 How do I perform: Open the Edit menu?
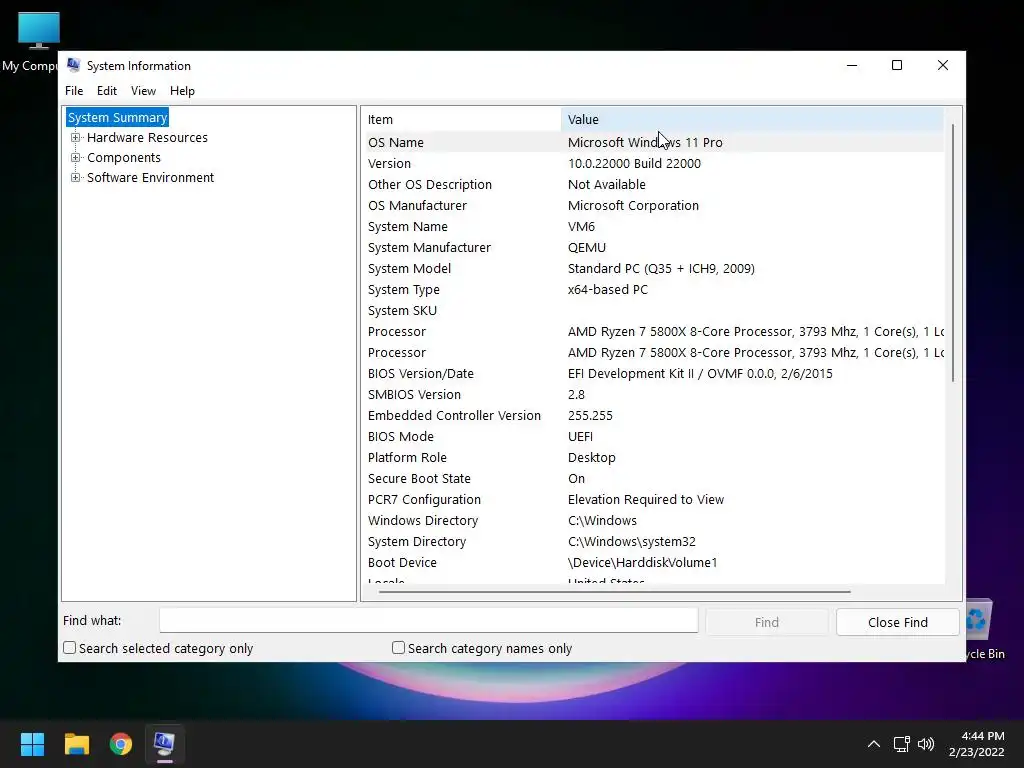coord(106,91)
